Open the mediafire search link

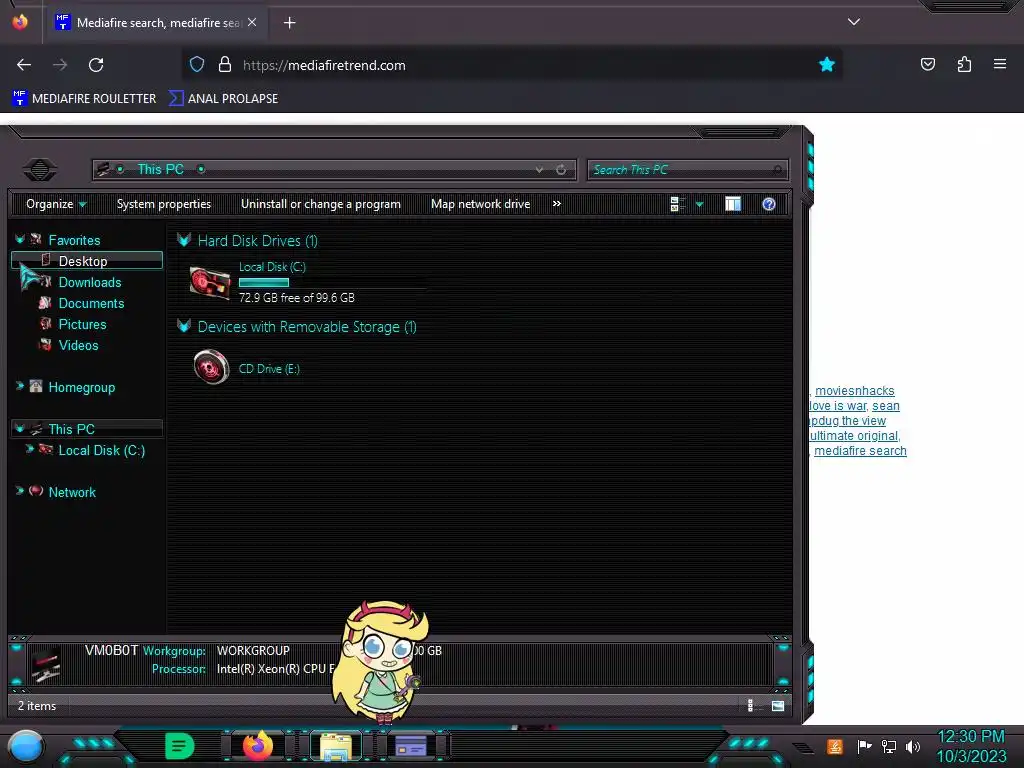860,451
